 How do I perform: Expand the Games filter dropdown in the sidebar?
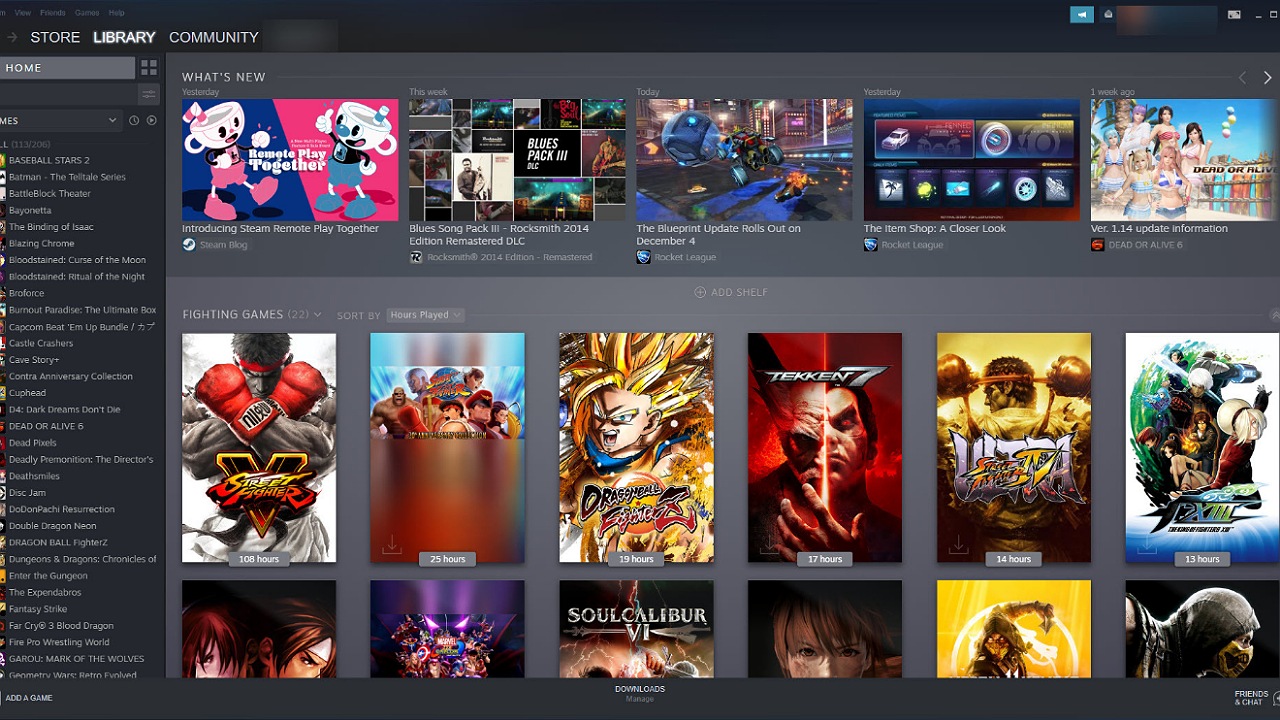112,120
